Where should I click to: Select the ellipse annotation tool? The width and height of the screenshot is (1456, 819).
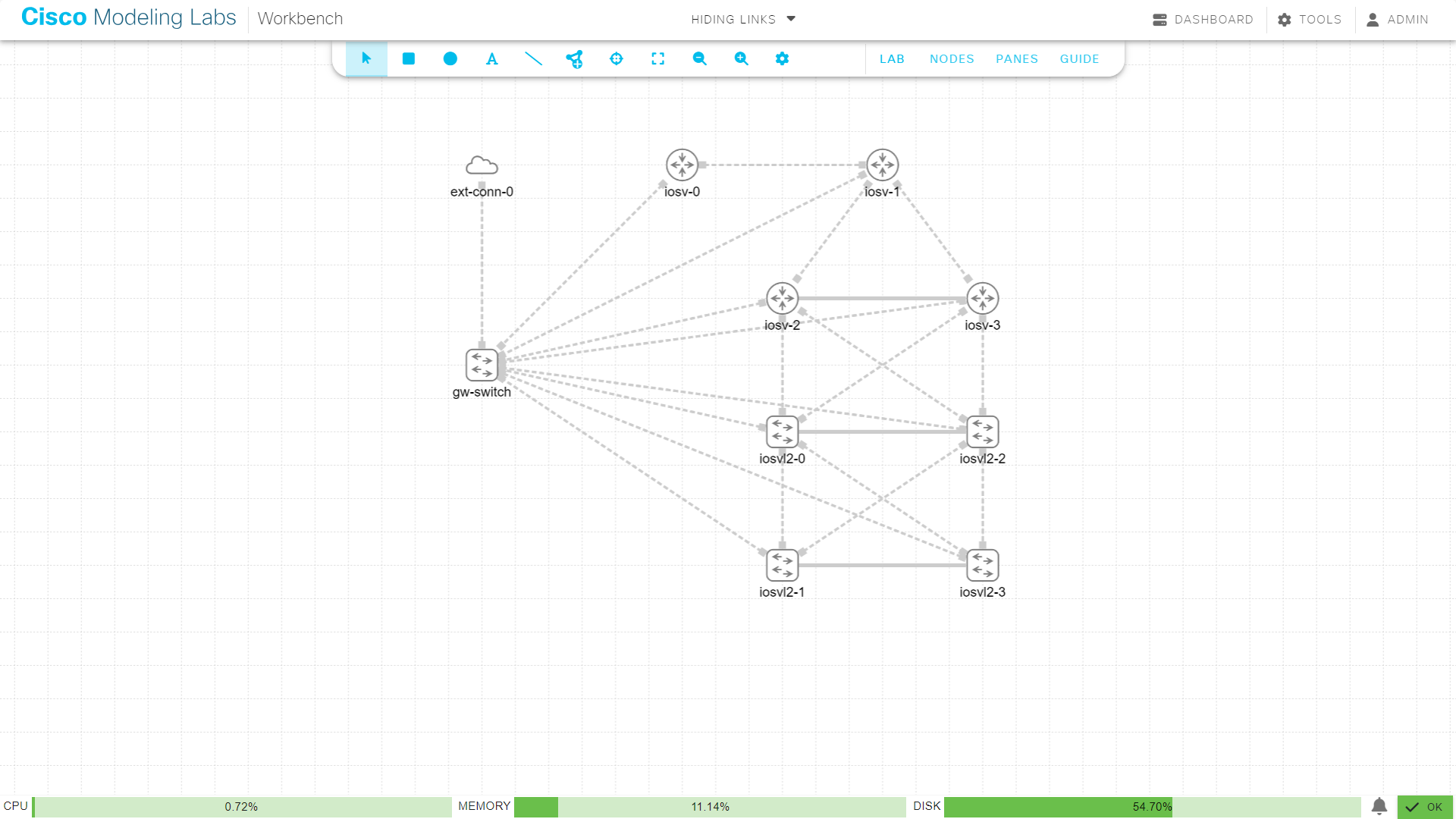click(x=450, y=58)
